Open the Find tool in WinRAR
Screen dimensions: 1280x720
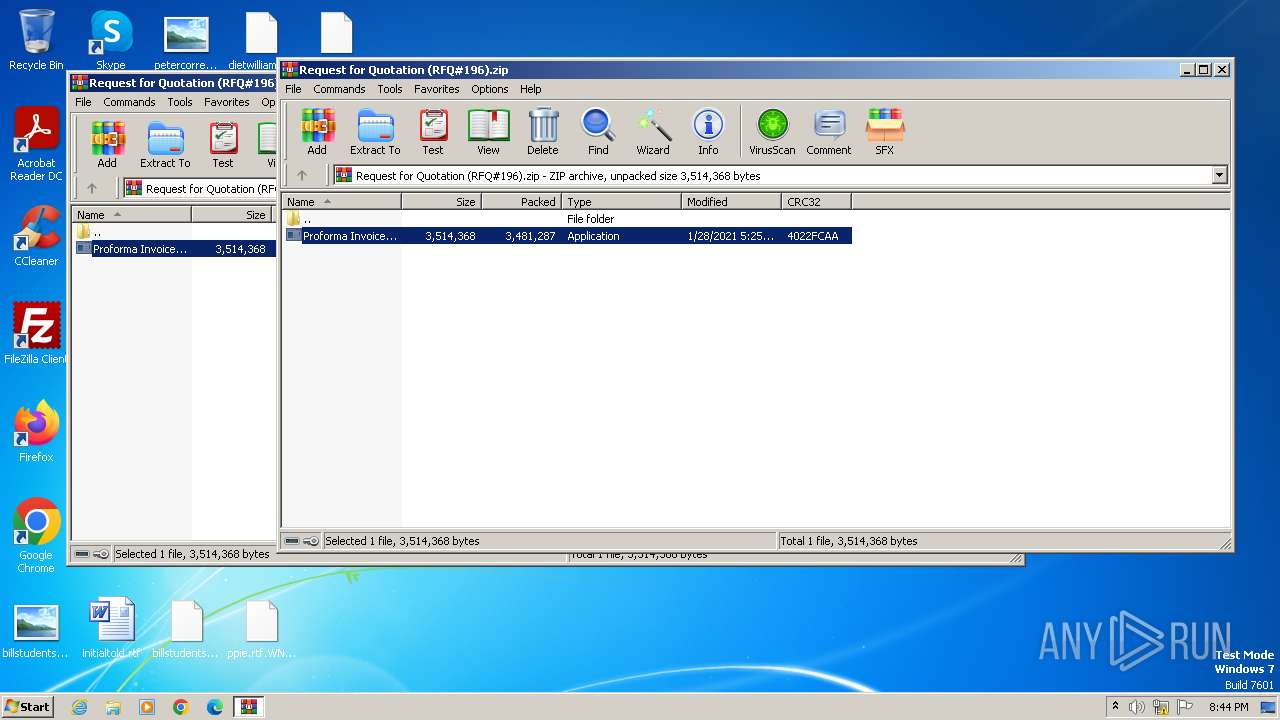598,132
